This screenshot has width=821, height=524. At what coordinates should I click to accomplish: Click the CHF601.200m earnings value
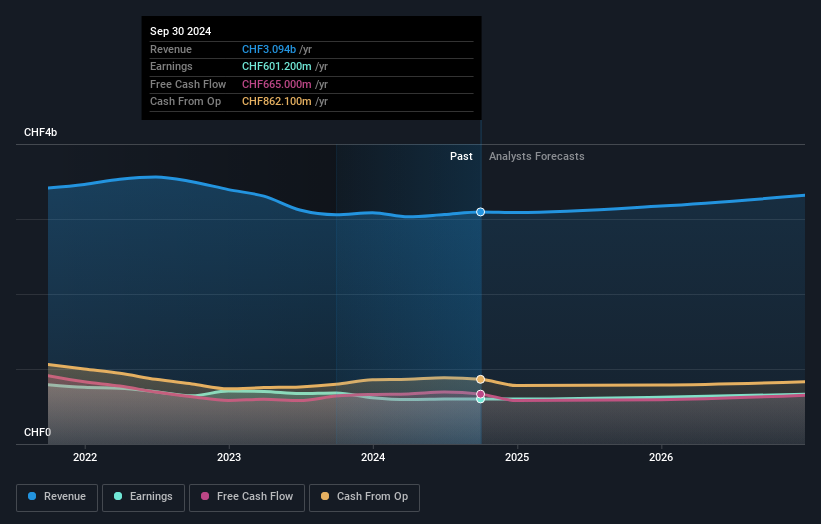point(276,66)
